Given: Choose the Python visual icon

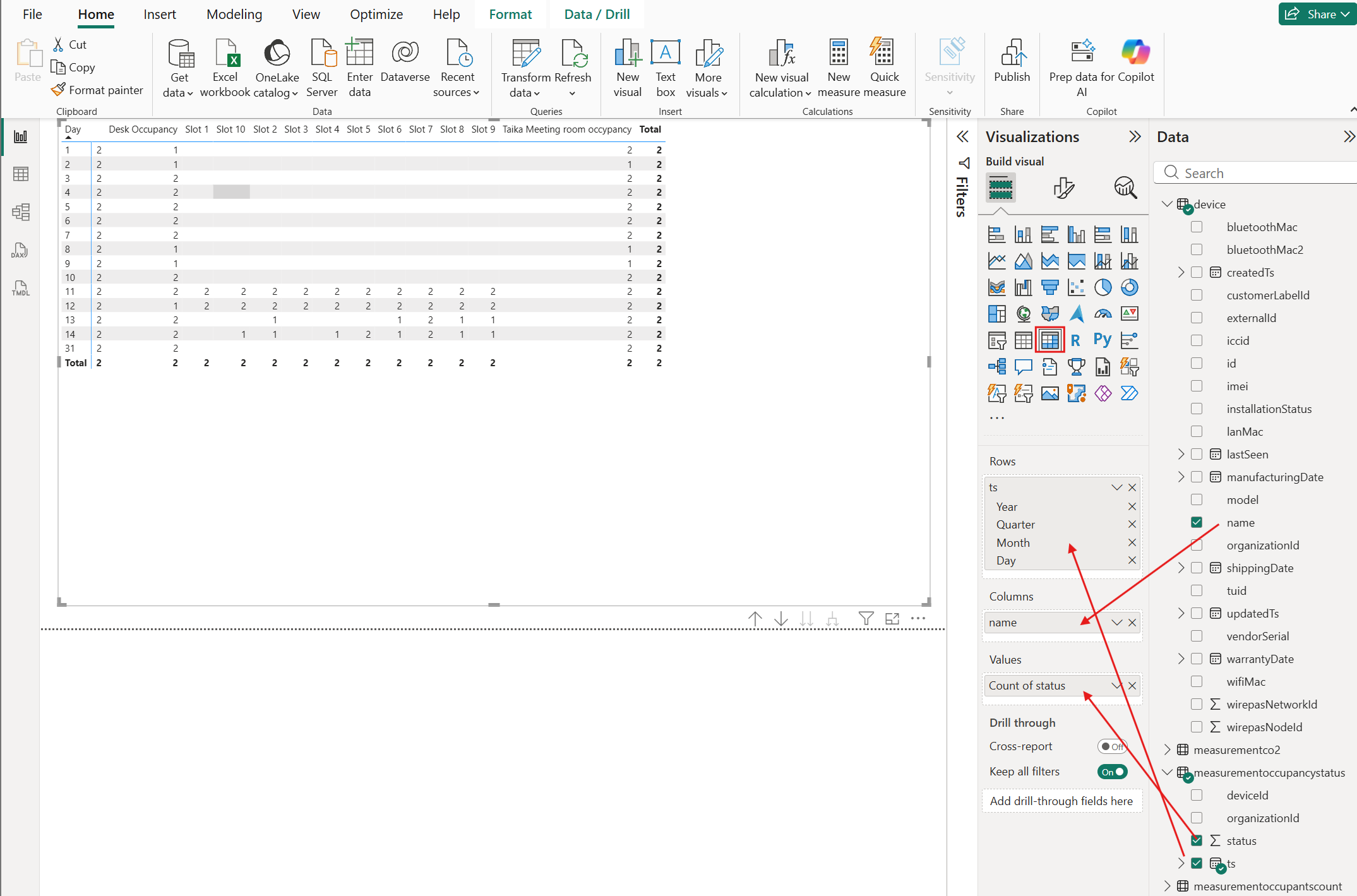Looking at the screenshot, I should click(x=1103, y=340).
